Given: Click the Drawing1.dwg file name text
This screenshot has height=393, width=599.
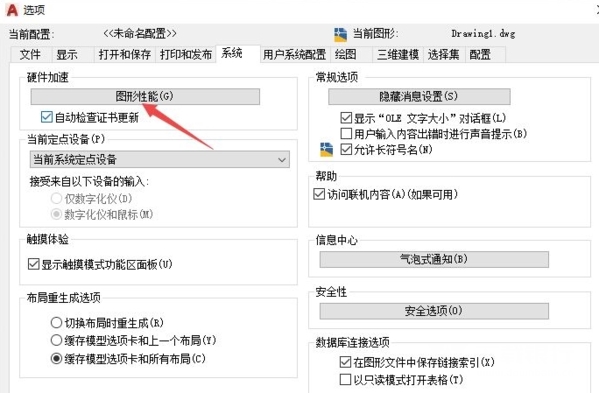Looking at the screenshot, I should point(483,34).
